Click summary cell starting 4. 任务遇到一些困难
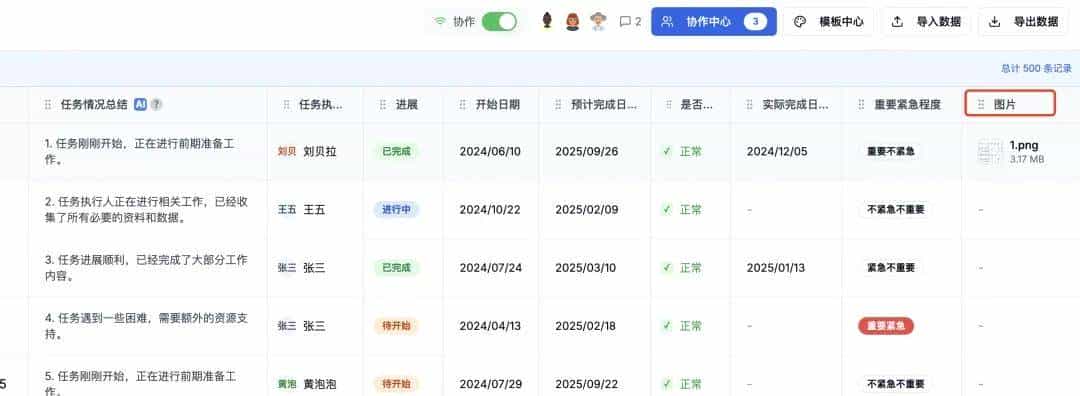This screenshot has height=396, width=1080. pos(146,326)
